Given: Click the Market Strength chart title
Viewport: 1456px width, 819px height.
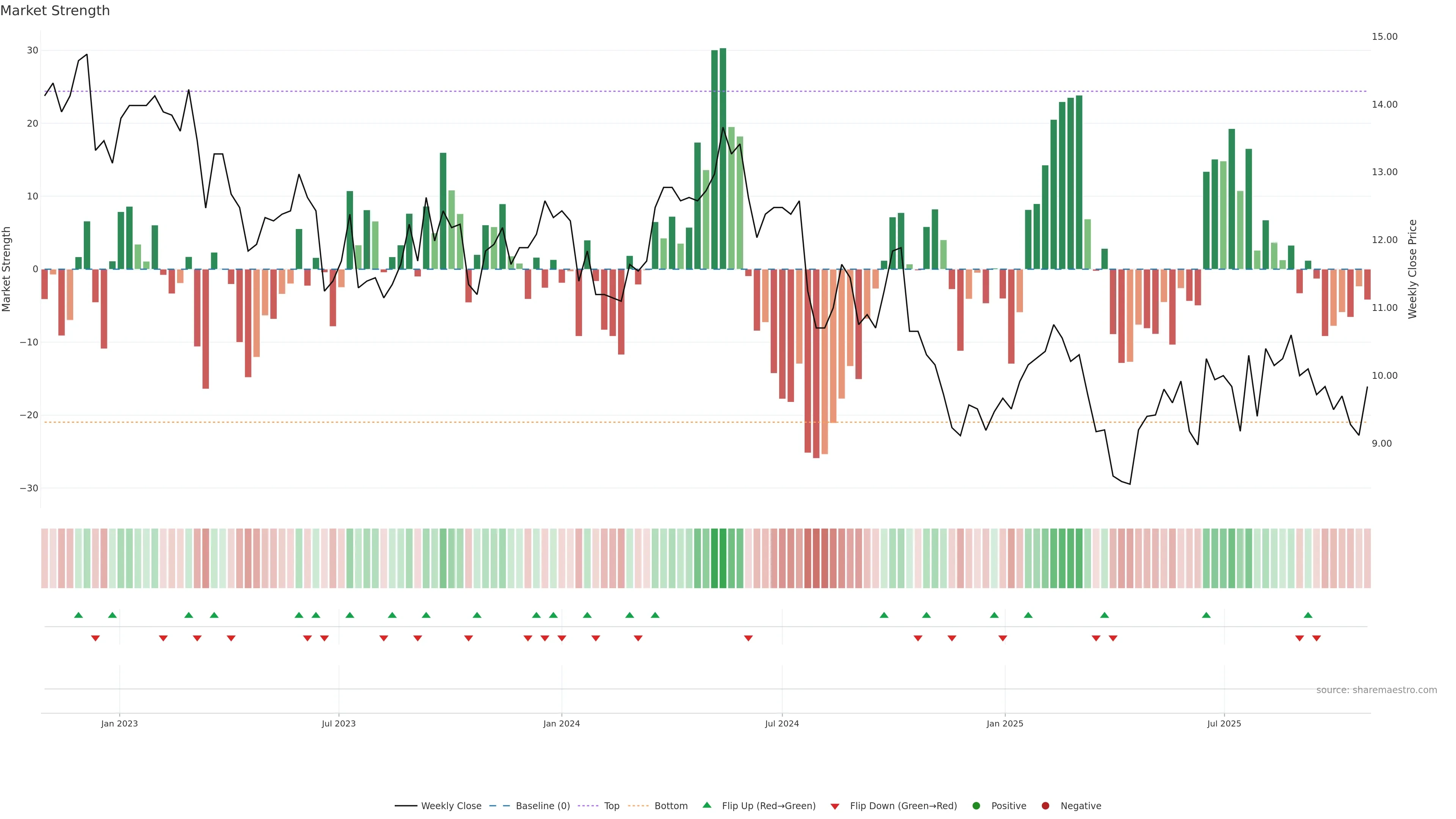Looking at the screenshot, I should point(55,10).
